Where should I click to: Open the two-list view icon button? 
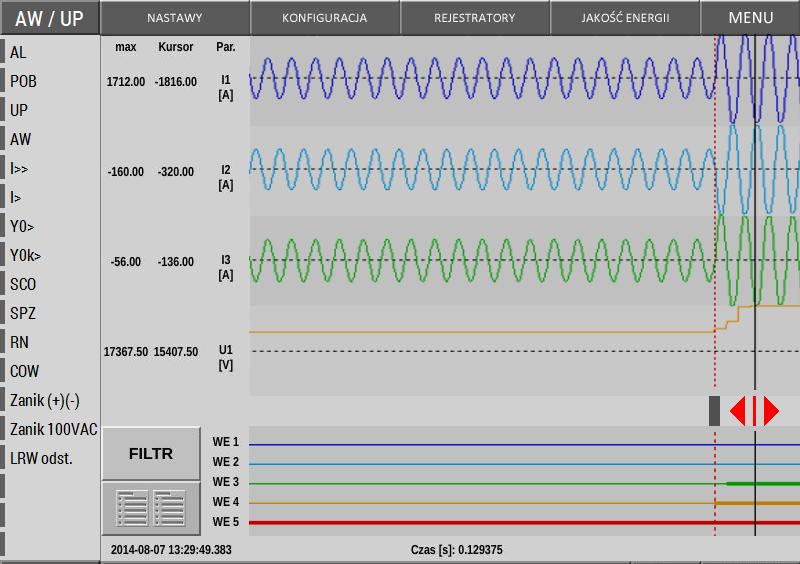pyautogui.click(x=151, y=508)
